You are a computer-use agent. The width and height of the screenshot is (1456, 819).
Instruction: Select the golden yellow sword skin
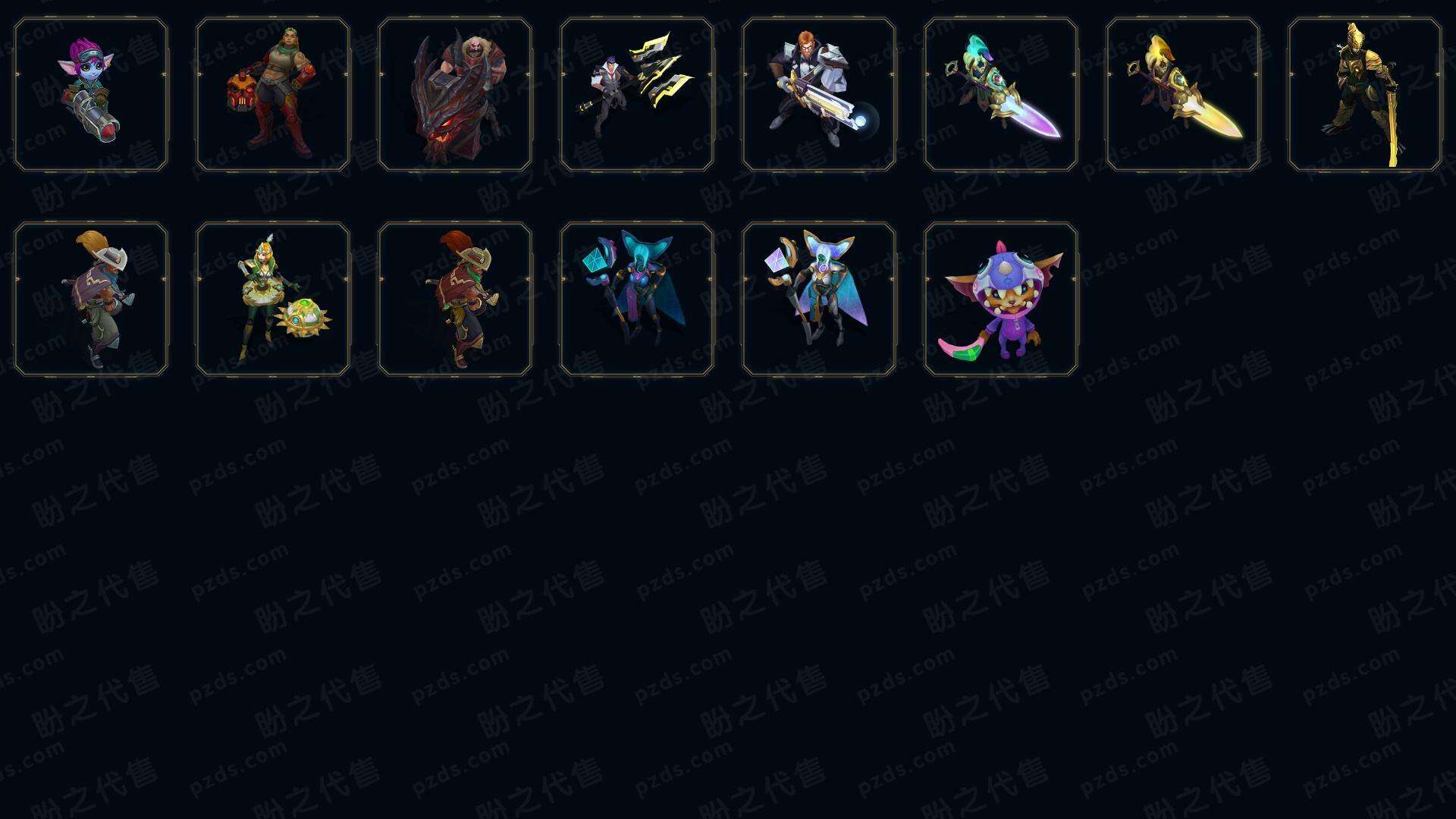click(x=1183, y=95)
